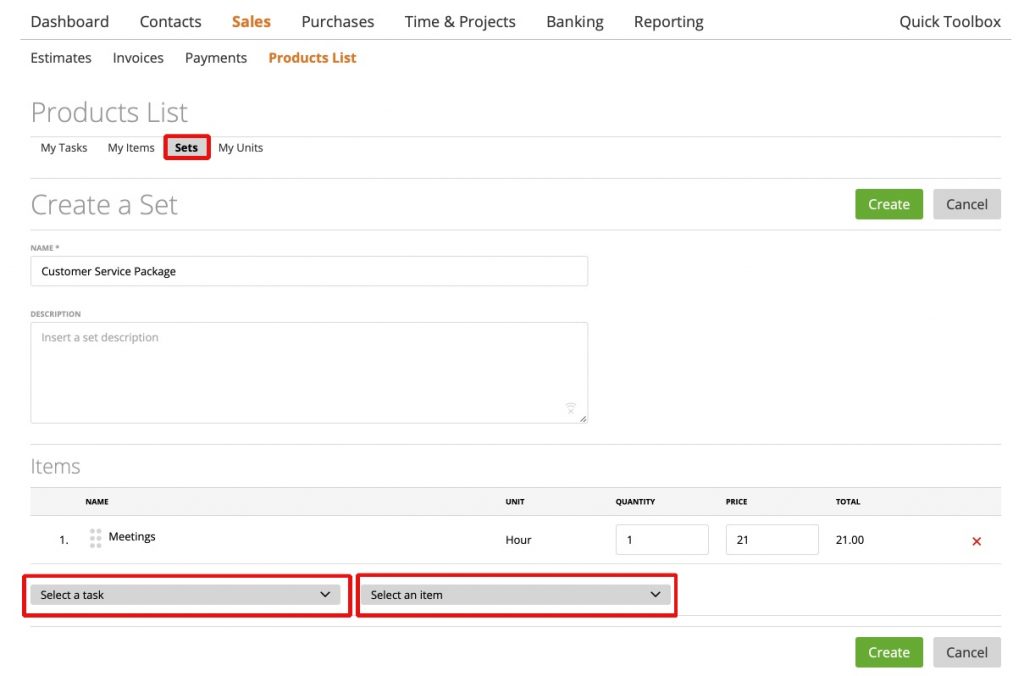This screenshot has height=676, width=1024.
Task: Remove the Meetings item with red X
Action: pos(976,541)
